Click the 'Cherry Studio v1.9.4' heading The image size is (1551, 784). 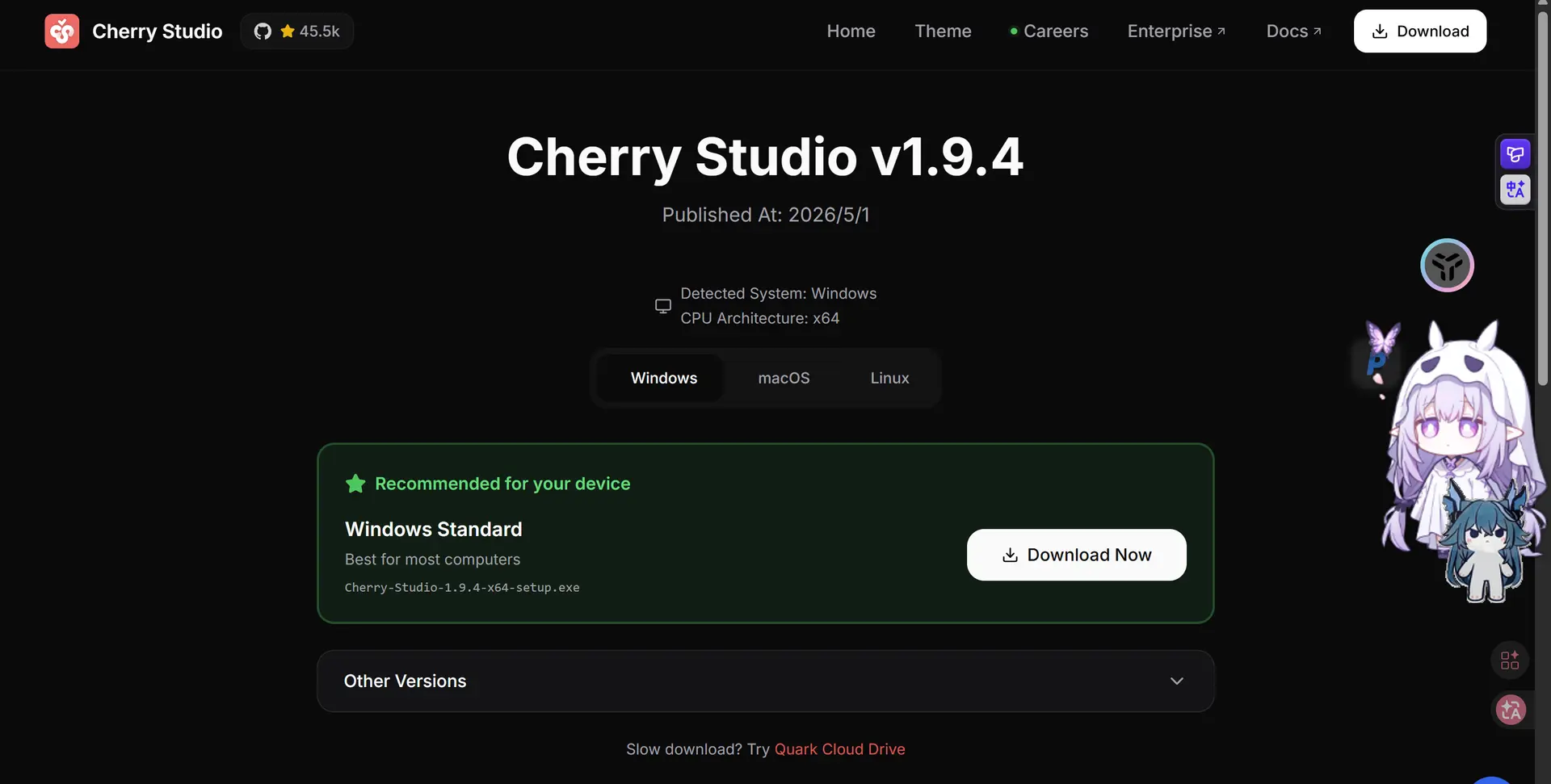click(x=766, y=157)
